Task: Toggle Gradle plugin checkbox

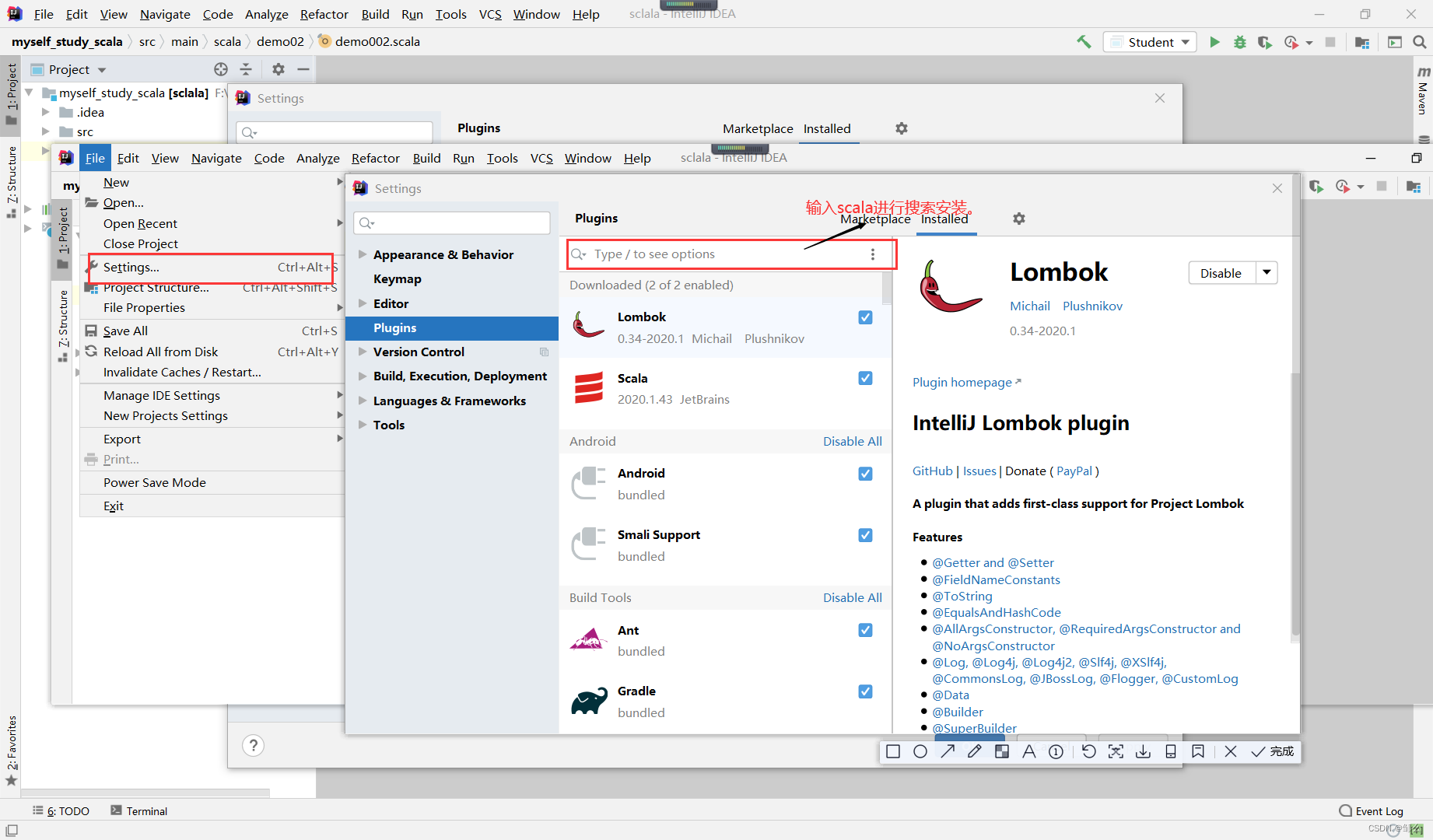Action: pos(865,691)
